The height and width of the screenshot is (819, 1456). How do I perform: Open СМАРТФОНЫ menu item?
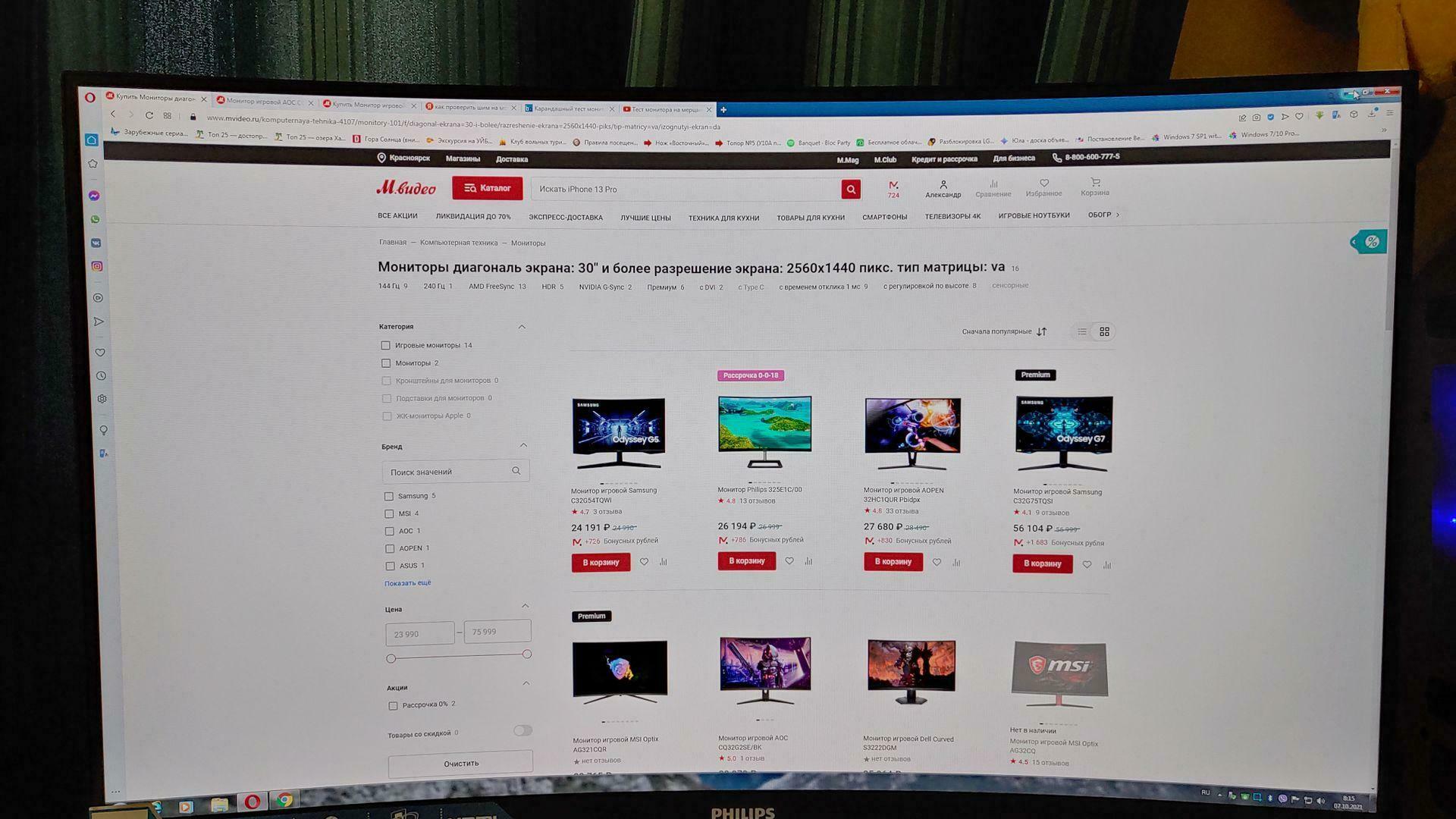pyautogui.click(x=884, y=217)
